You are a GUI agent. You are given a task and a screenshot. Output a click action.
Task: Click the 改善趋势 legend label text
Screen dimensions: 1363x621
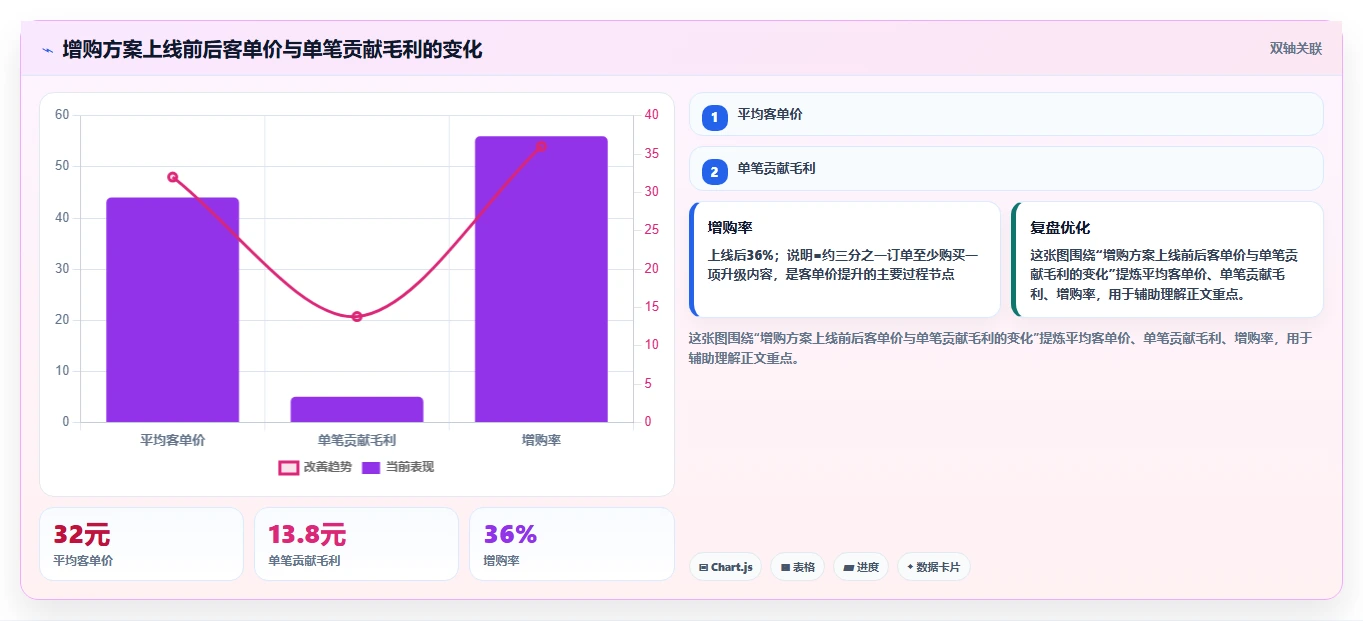[x=328, y=467]
